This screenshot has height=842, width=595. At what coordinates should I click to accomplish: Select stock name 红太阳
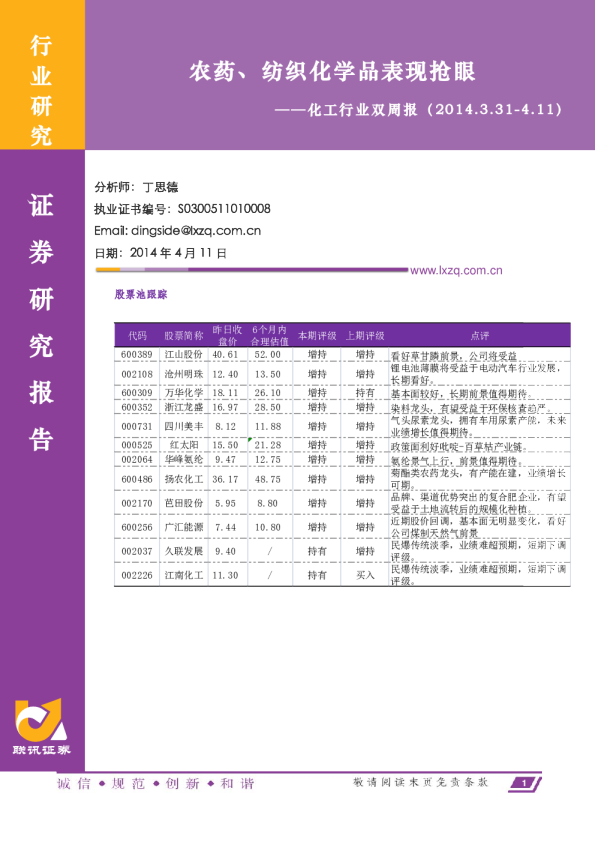(184, 445)
